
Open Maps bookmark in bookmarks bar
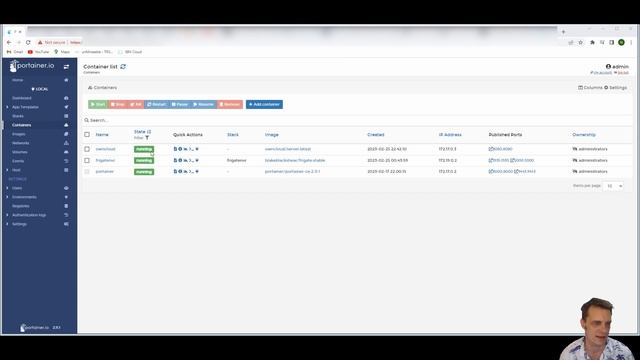pos(62,52)
